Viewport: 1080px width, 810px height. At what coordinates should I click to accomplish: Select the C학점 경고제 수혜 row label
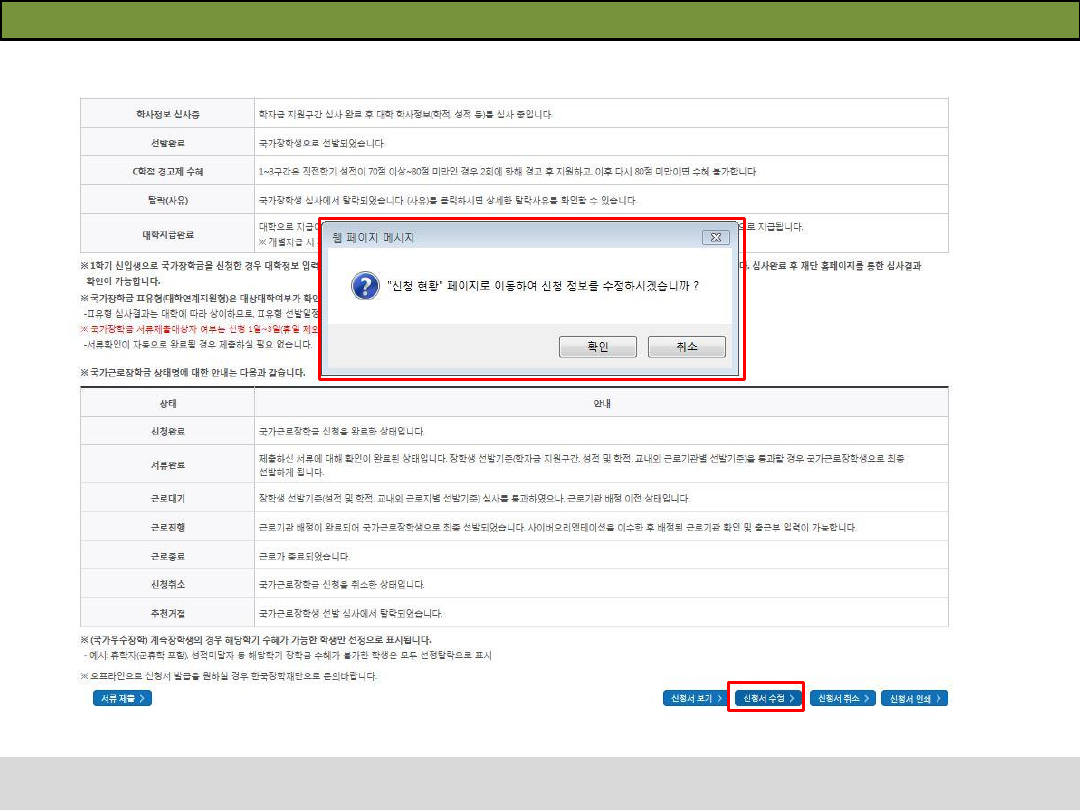[x=167, y=171]
